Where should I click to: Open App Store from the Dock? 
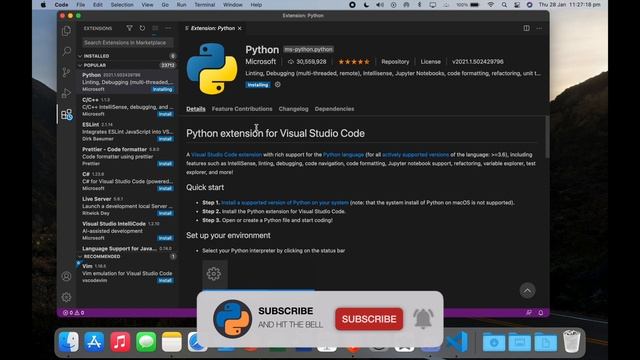tap(94, 342)
